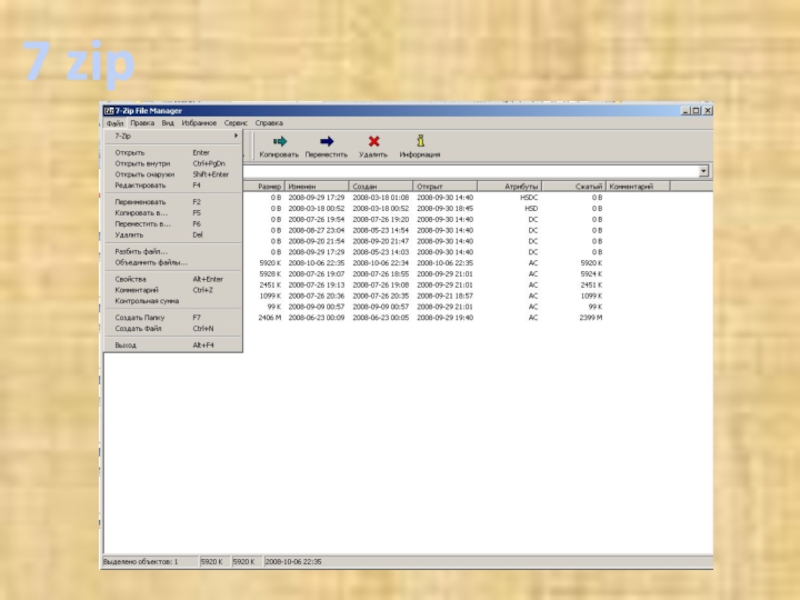Choose Открыть снаружи menu entry
Screen dimensions: 800x600
click(x=173, y=174)
